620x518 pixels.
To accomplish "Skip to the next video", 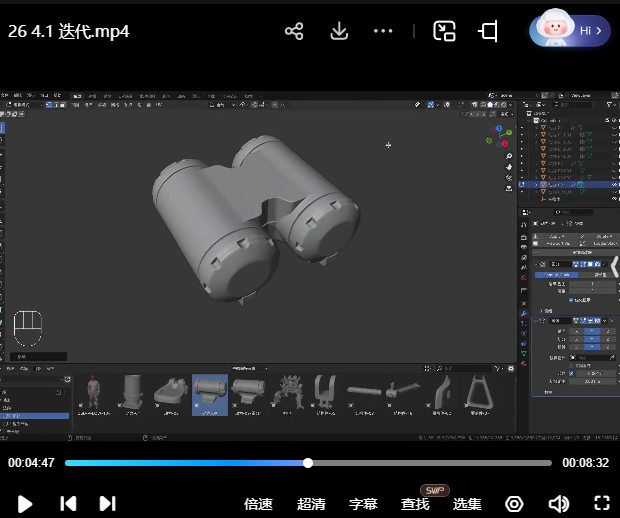I will 108,504.
